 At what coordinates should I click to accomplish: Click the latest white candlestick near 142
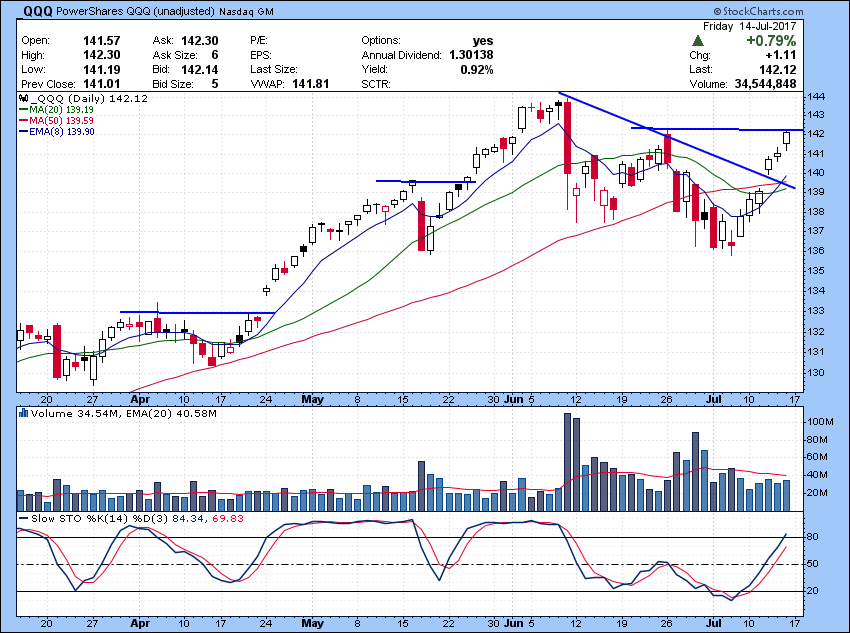[x=787, y=138]
